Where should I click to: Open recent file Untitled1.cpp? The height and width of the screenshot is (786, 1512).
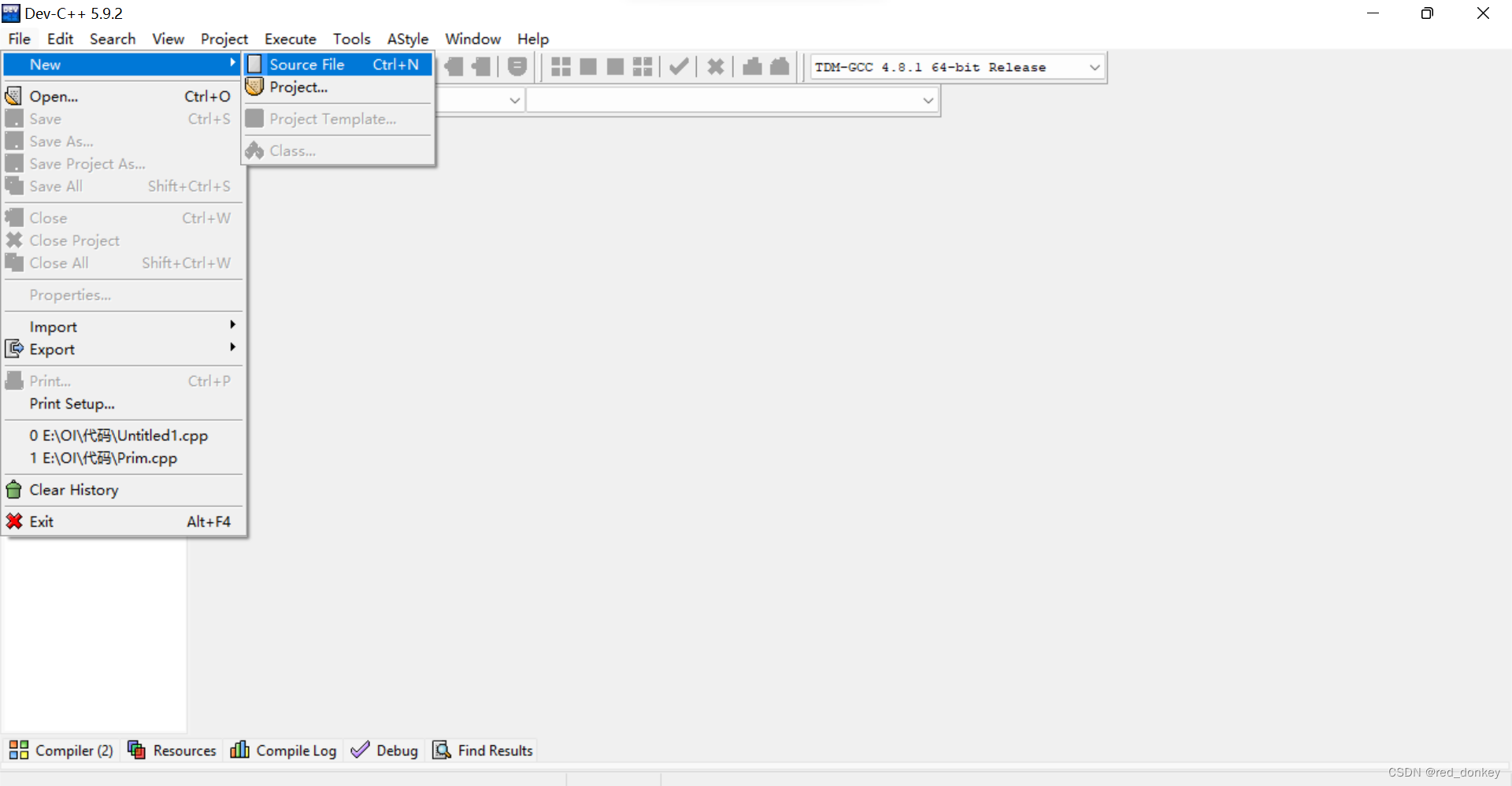pyautogui.click(x=123, y=436)
